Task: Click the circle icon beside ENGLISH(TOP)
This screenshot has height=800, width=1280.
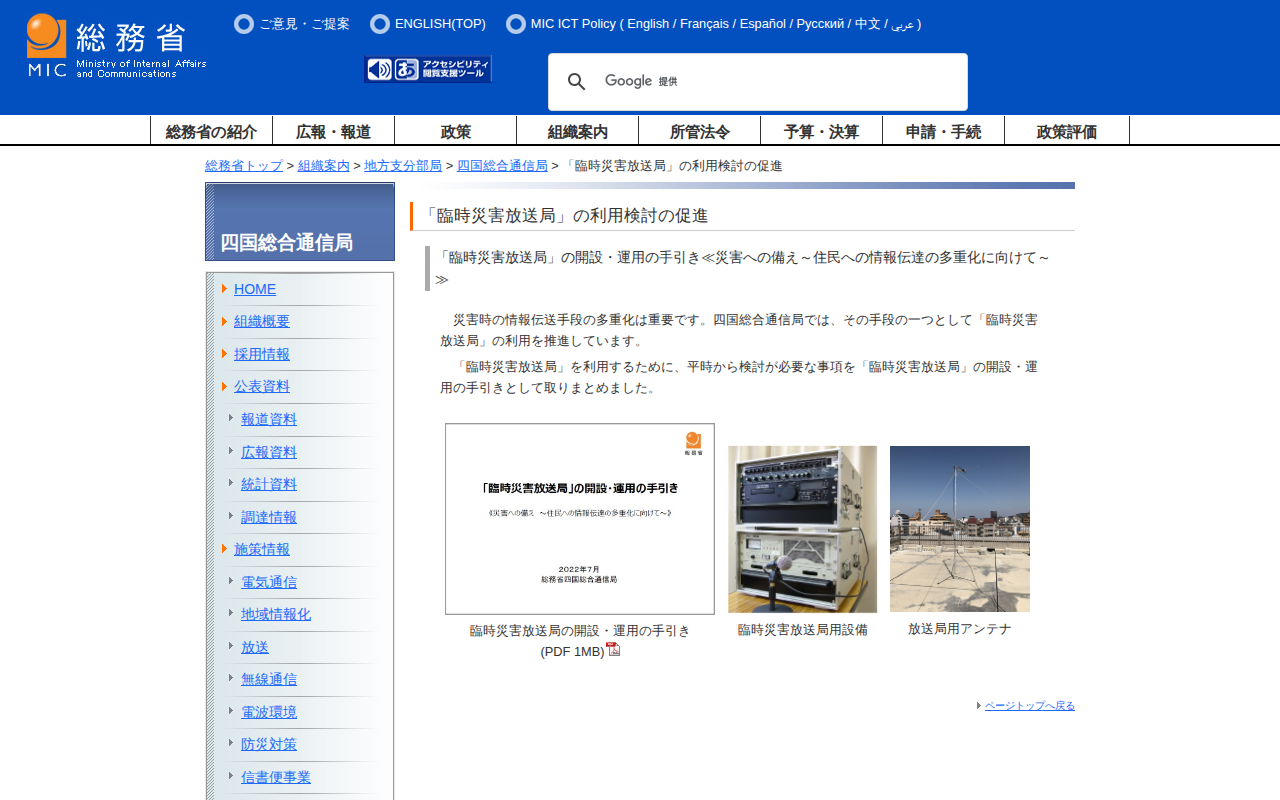Action: [379, 24]
